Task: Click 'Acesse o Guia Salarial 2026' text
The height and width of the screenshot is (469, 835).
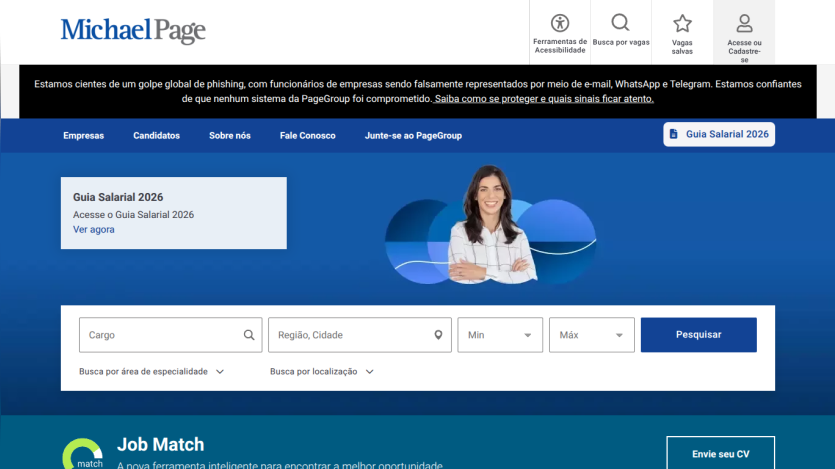Action: pyautogui.click(x=134, y=215)
